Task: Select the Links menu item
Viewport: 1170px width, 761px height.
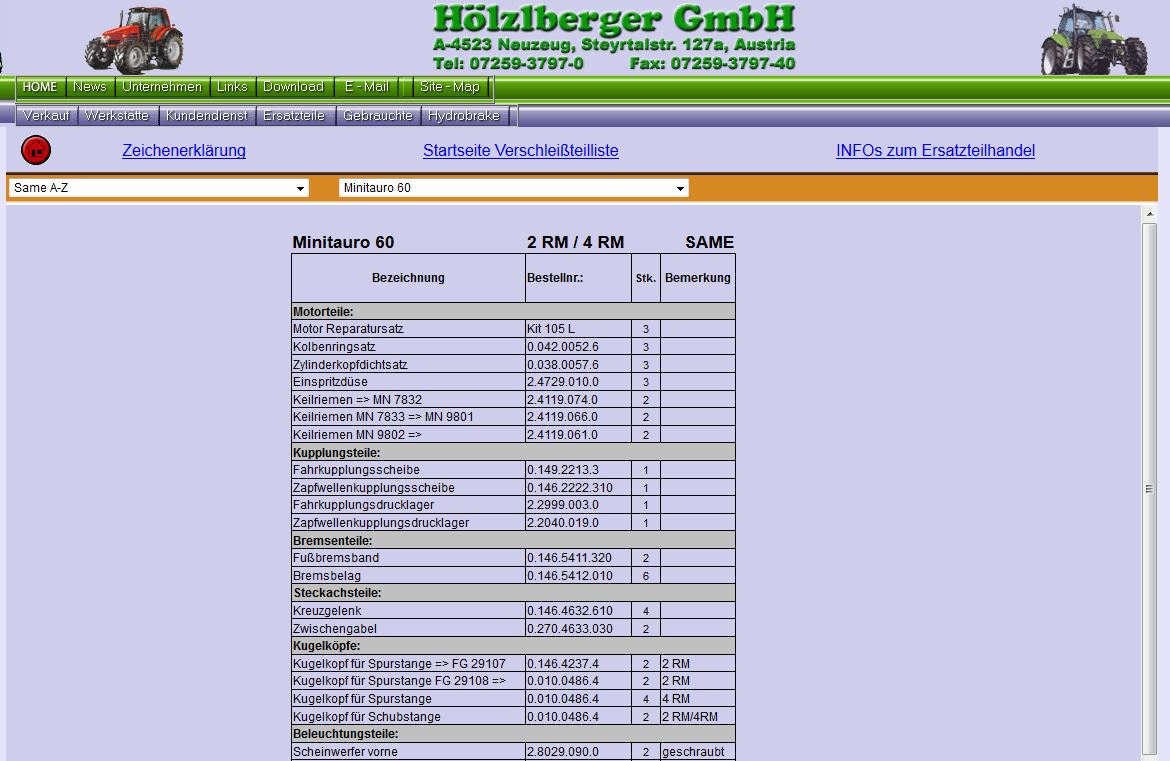Action: click(x=232, y=87)
